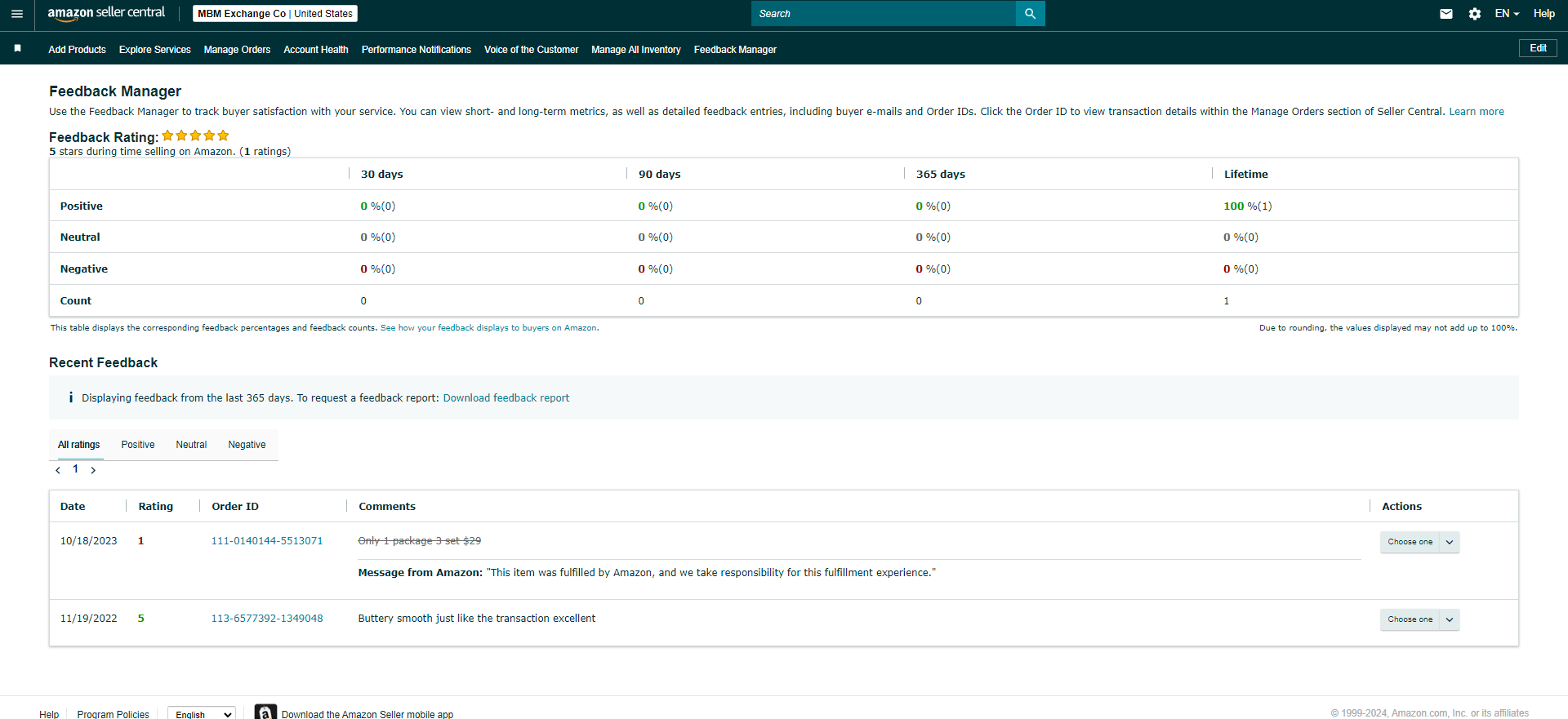Open Program Policies footer link
1568x719 pixels.
pyautogui.click(x=114, y=714)
